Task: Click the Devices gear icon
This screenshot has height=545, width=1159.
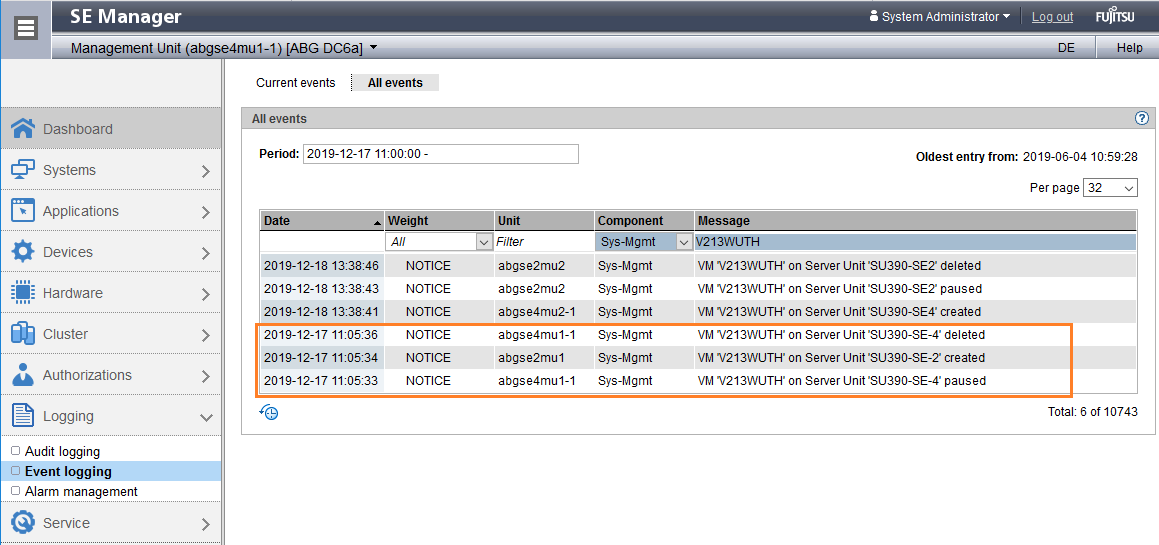Action: 23,252
